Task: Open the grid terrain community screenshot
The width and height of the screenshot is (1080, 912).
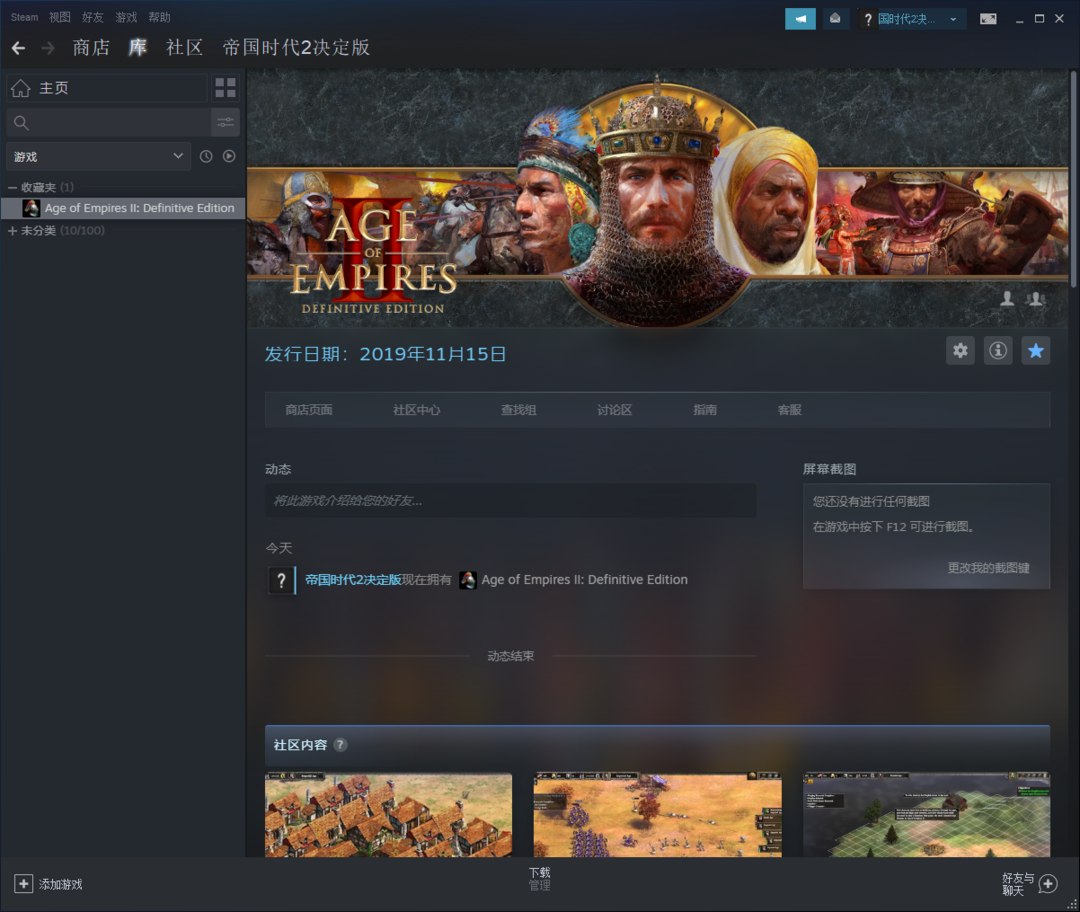Action: coord(926,815)
